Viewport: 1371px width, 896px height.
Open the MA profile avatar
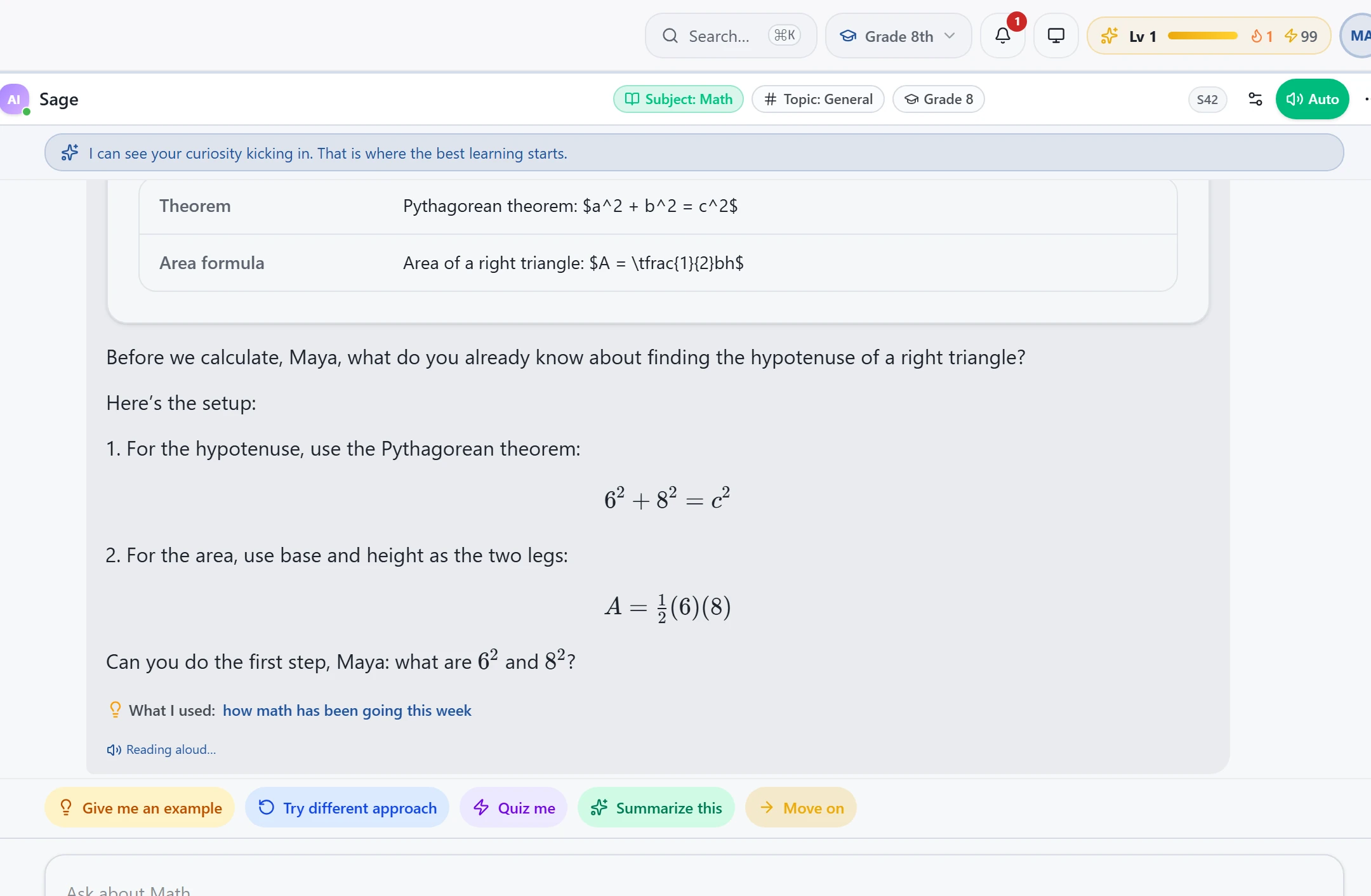click(1356, 36)
